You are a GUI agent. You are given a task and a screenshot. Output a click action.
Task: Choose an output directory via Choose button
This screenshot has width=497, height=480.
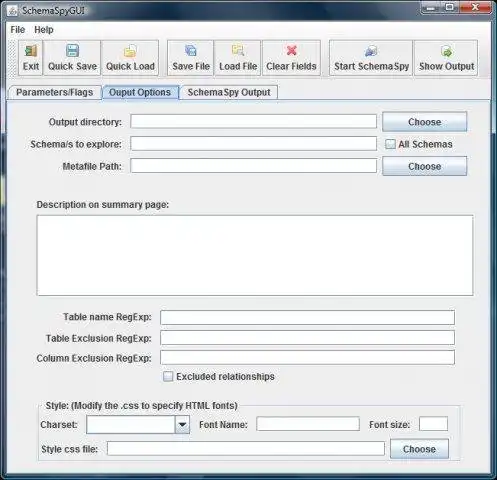click(424, 122)
